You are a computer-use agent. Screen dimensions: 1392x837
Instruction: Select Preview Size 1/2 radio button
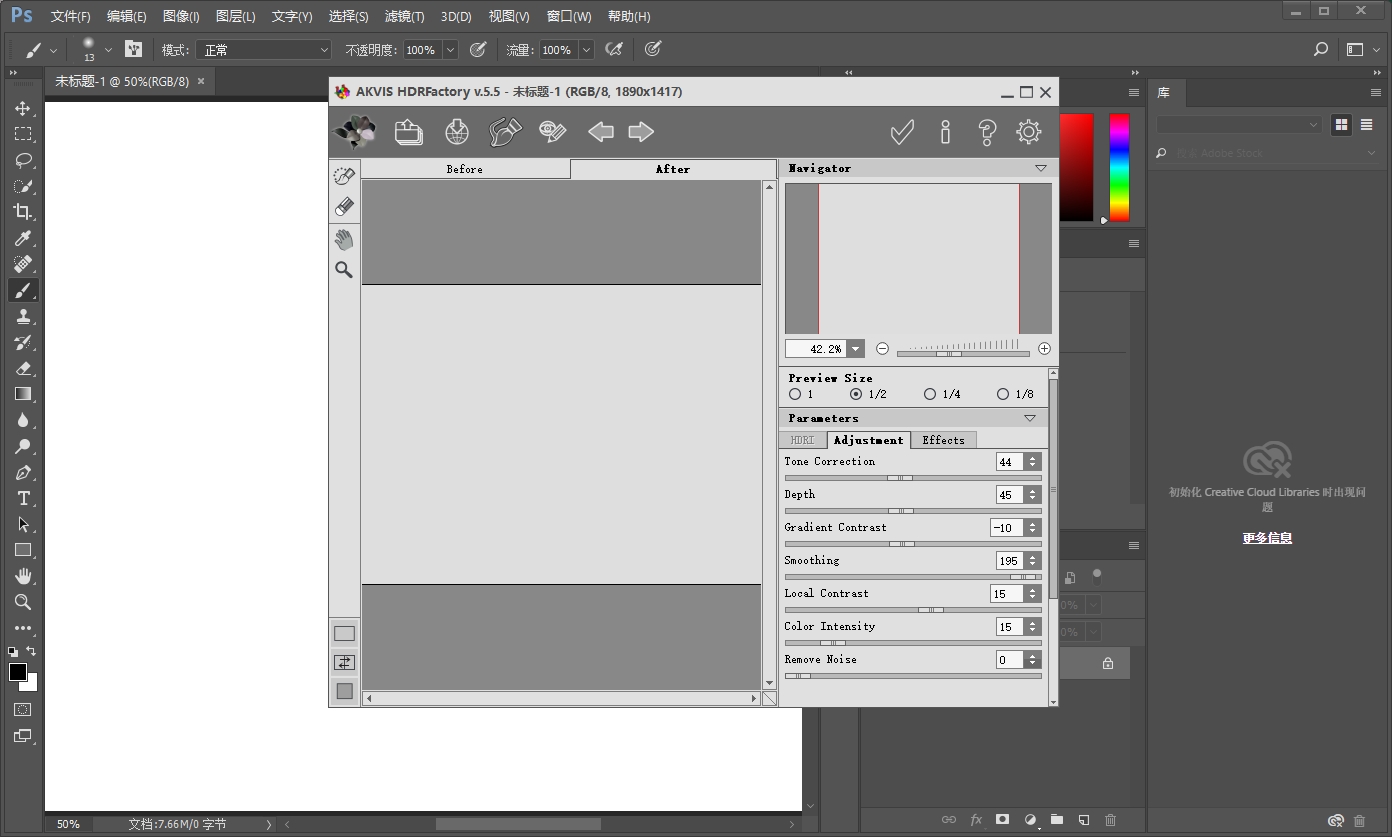click(856, 394)
